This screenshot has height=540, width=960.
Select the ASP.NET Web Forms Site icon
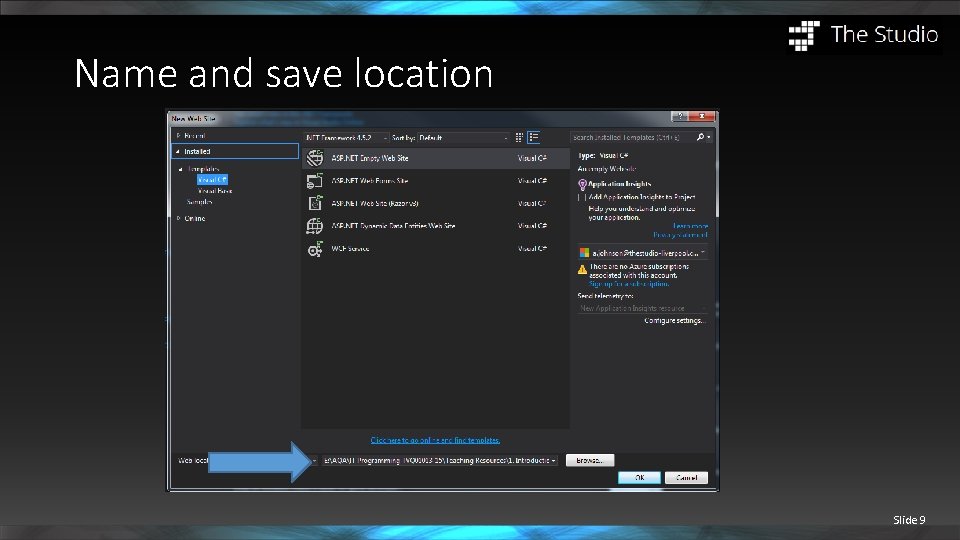[315, 181]
